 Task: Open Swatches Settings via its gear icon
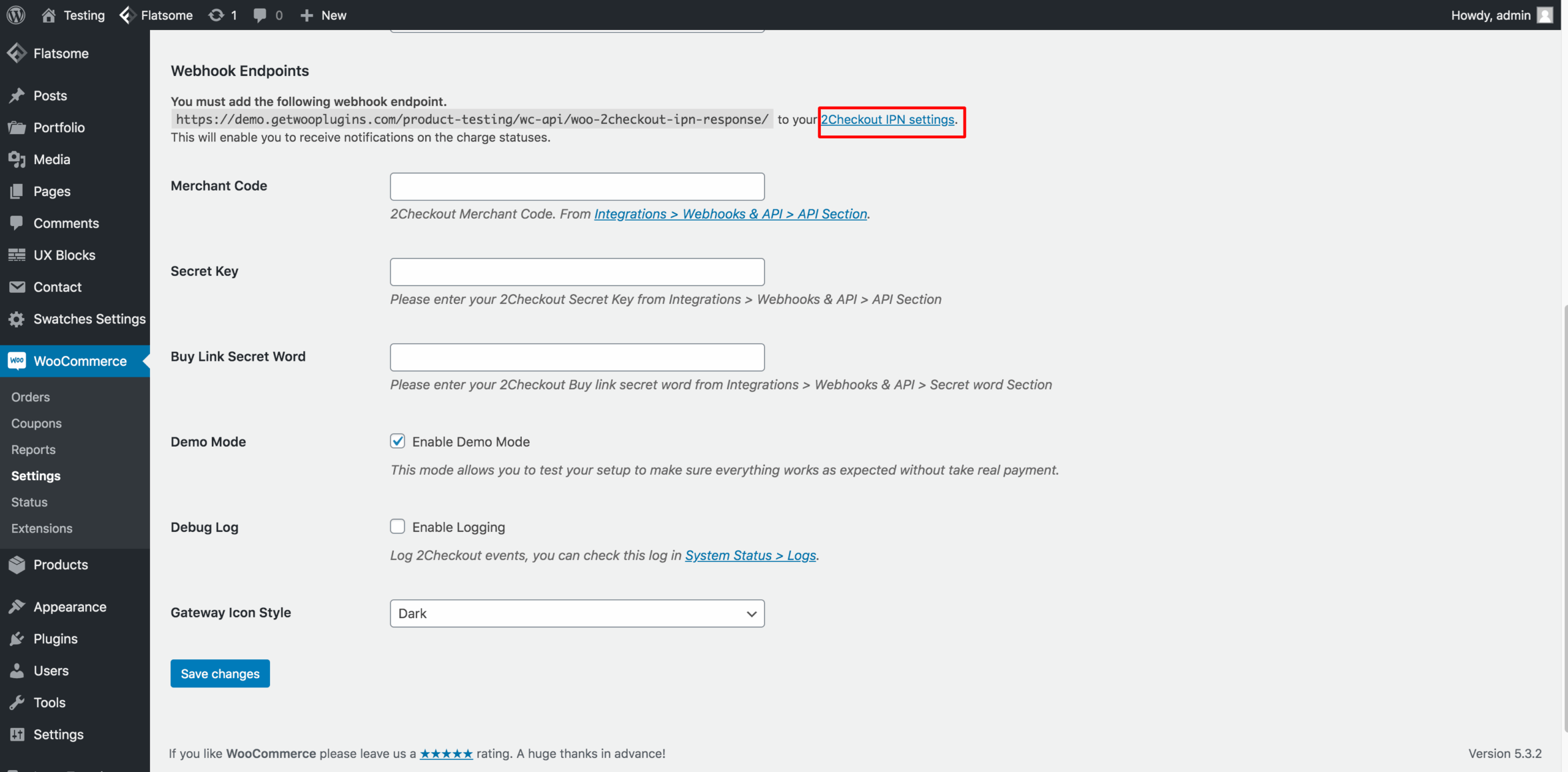coord(17,319)
